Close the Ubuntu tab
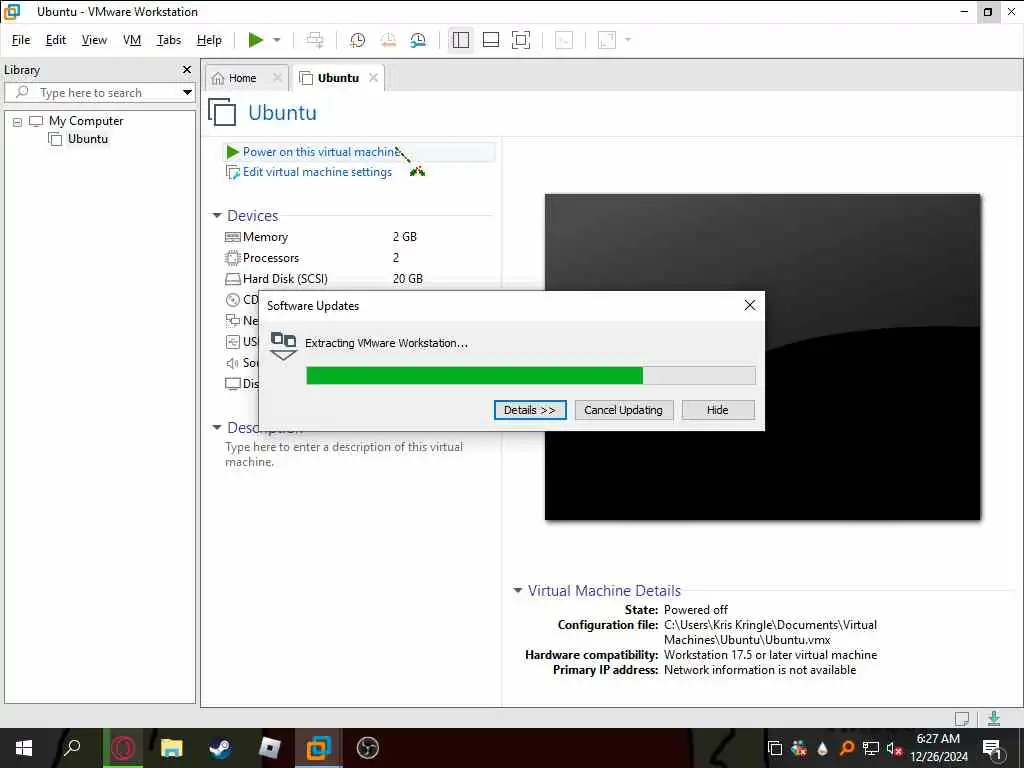The image size is (1024, 768). [373, 77]
